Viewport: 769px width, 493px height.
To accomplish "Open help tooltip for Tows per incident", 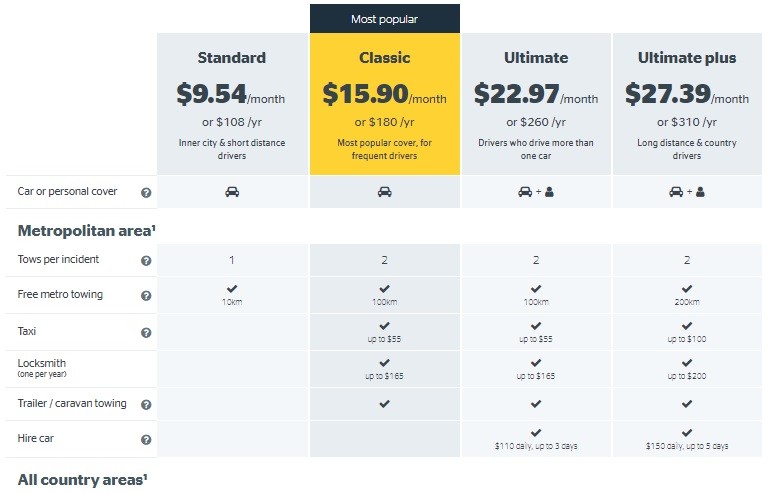I will pyautogui.click(x=146, y=260).
